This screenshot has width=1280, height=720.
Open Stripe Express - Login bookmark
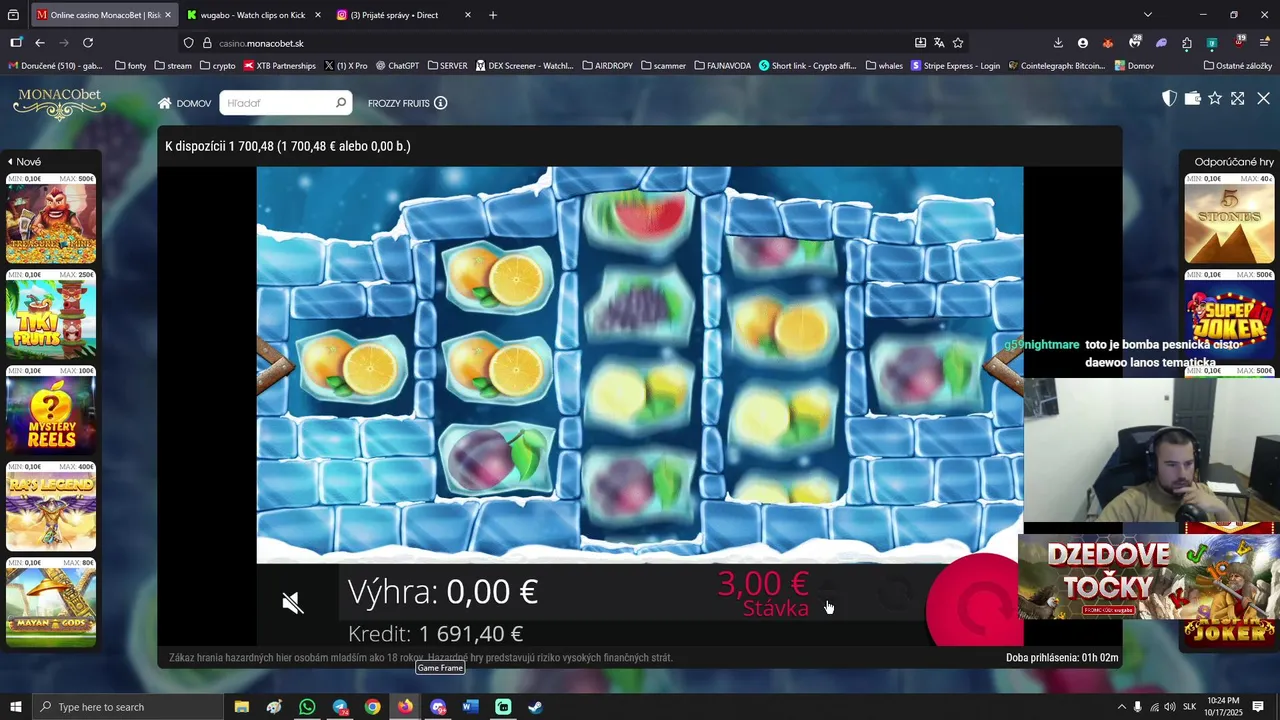956,66
